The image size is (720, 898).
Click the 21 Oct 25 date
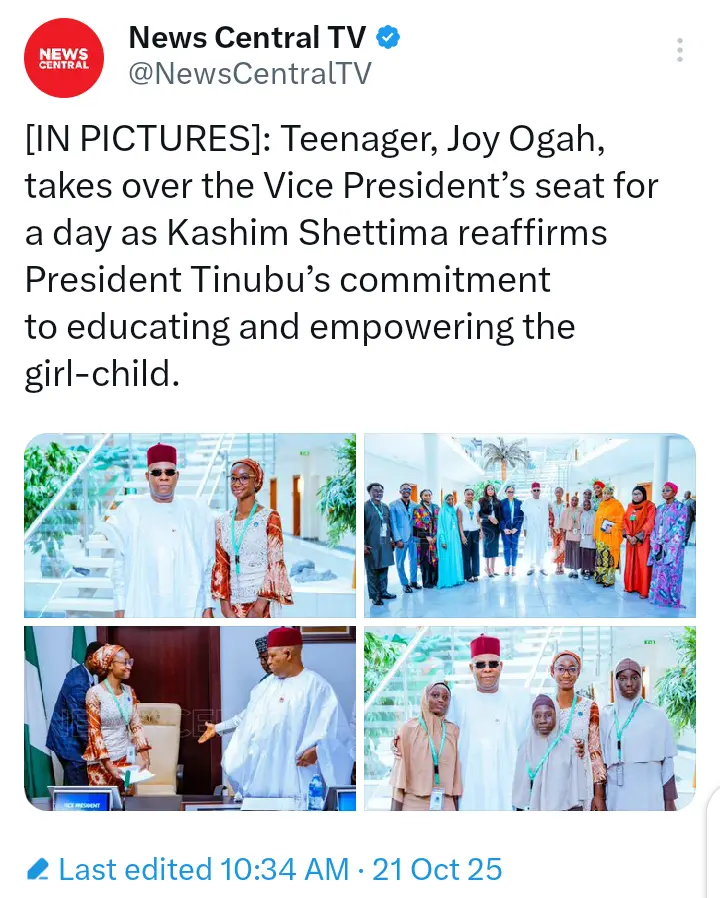pyautogui.click(x=437, y=869)
